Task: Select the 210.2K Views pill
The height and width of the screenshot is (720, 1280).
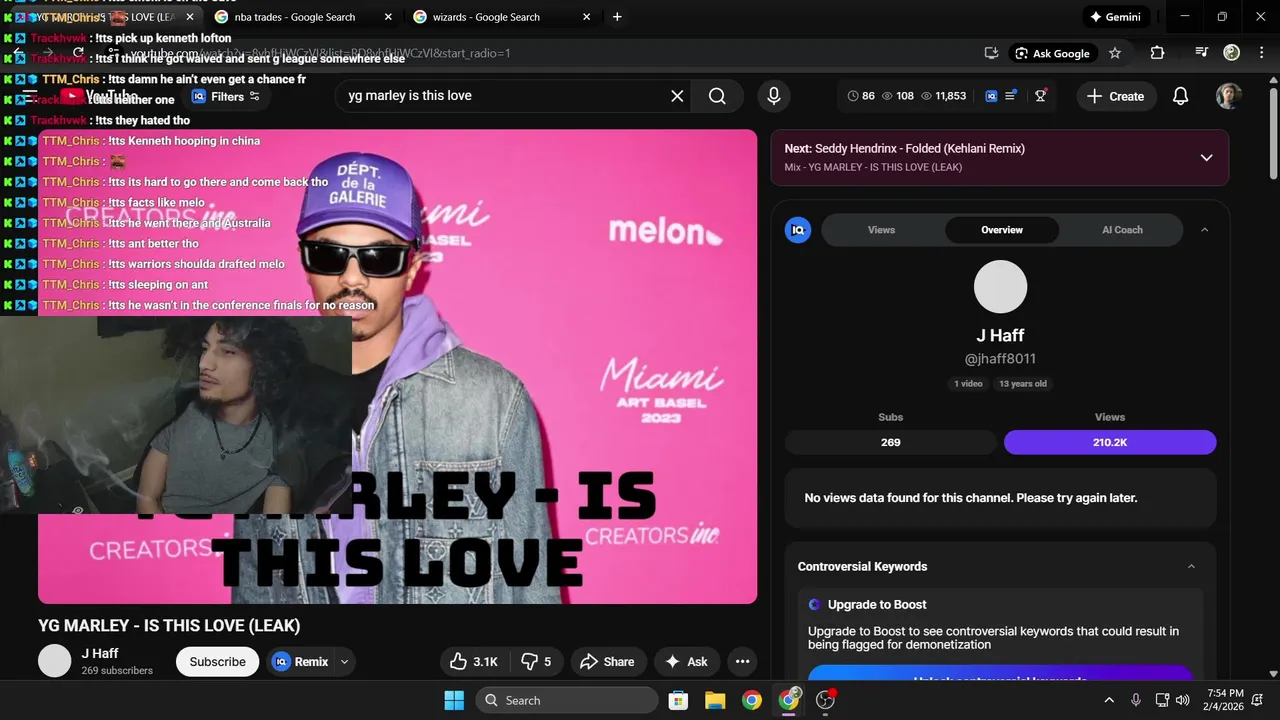Action: pyautogui.click(x=1110, y=442)
